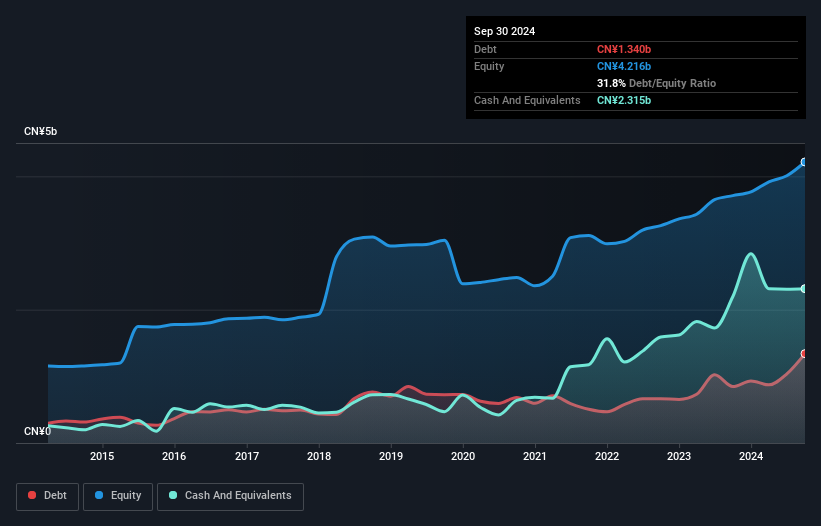
Task: Click the Sep 30 2024 tooltip date
Action: click(x=504, y=31)
